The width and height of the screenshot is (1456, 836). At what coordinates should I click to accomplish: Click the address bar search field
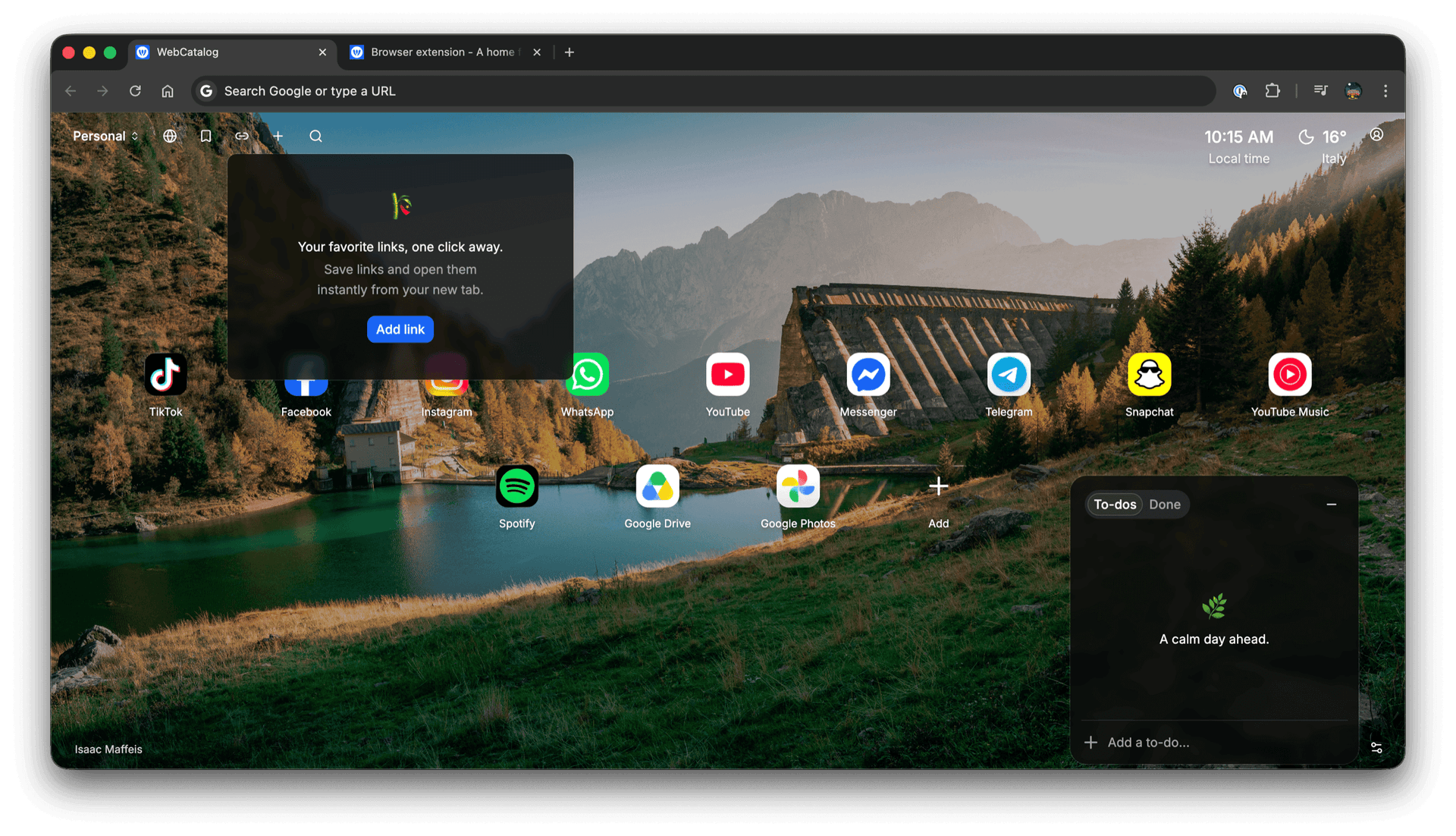pyautogui.click(x=703, y=91)
